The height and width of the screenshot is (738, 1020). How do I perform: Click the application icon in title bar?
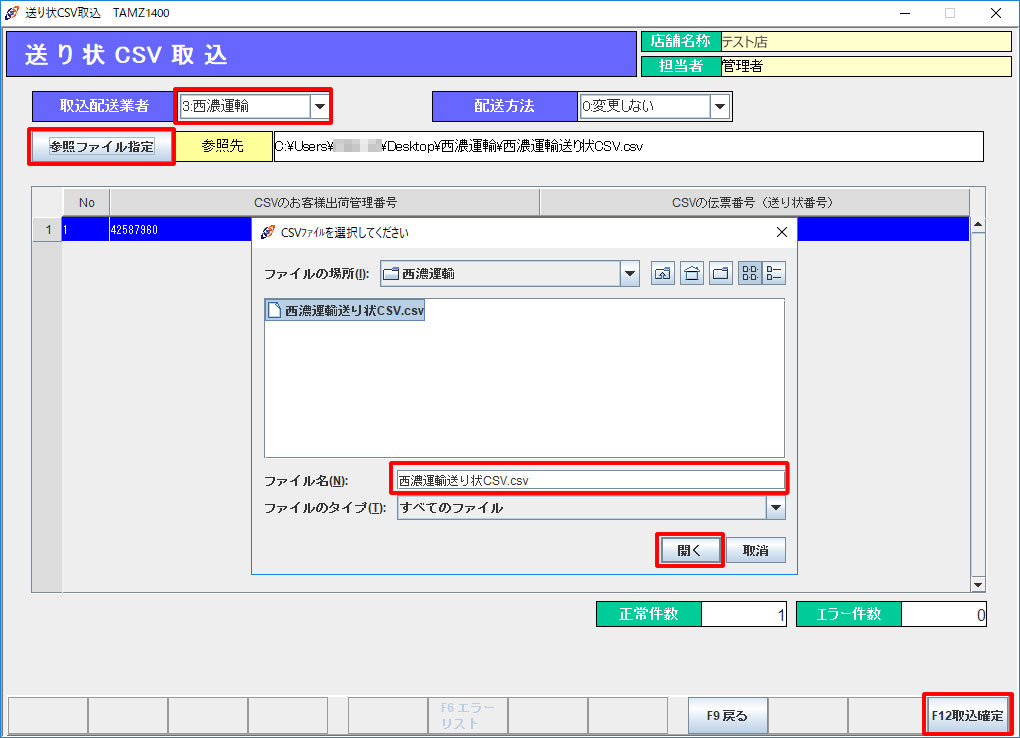tap(12, 13)
